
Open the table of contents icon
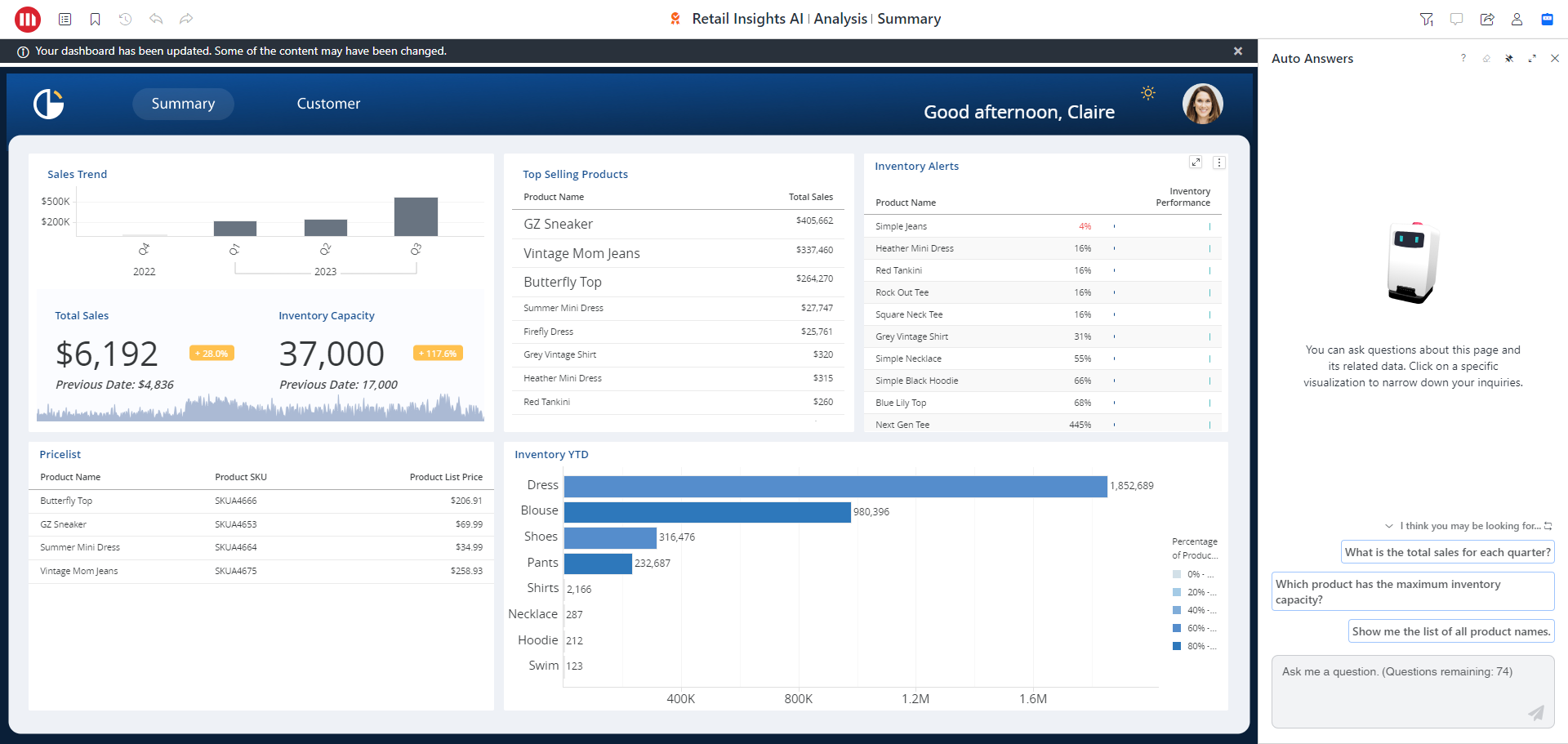click(x=65, y=19)
